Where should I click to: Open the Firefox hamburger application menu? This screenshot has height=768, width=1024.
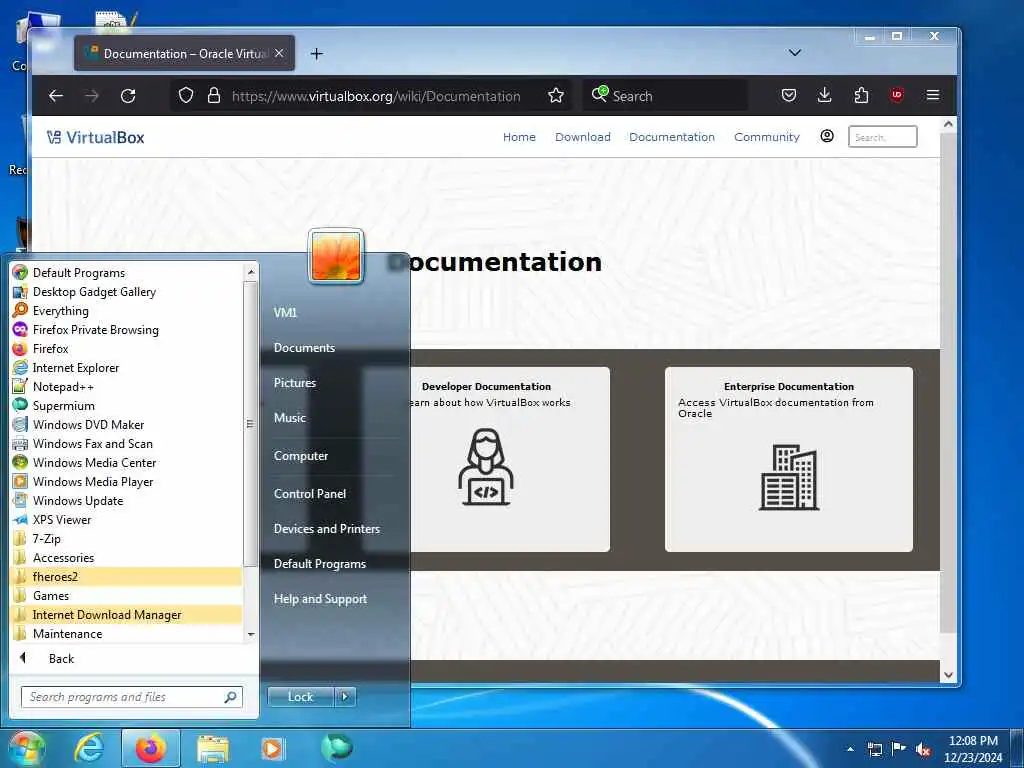[933, 95]
